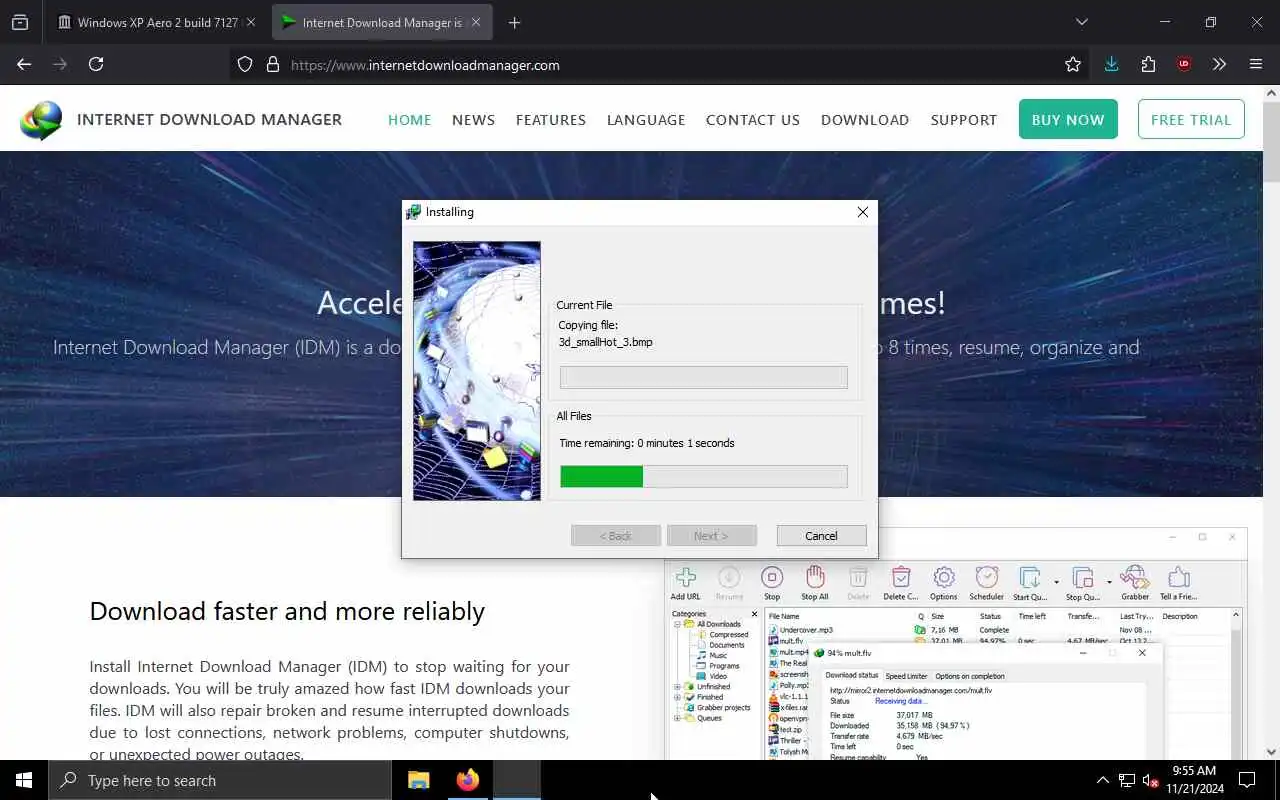Open the tracking protection shield icon

point(245,64)
